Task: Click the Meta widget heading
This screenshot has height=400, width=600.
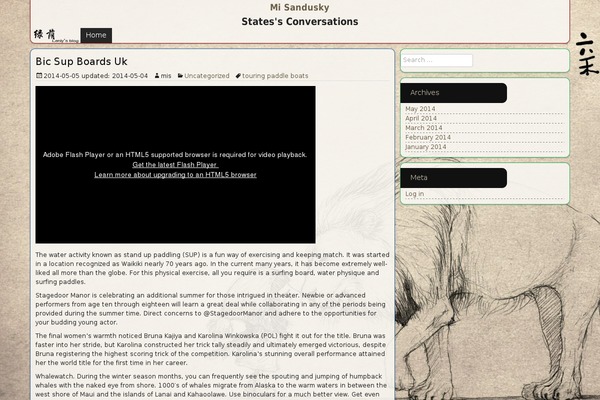Action: click(x=453, y=178)
